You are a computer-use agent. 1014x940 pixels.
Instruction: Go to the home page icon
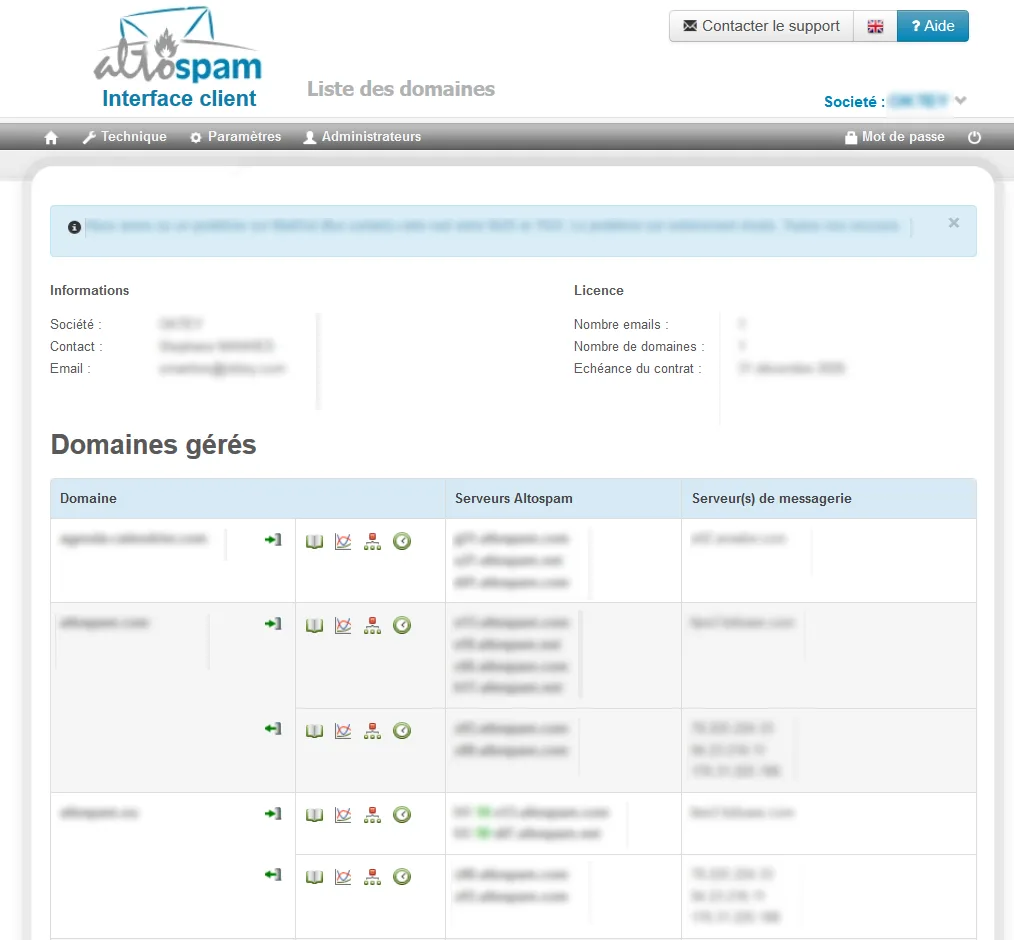[51, 137]
